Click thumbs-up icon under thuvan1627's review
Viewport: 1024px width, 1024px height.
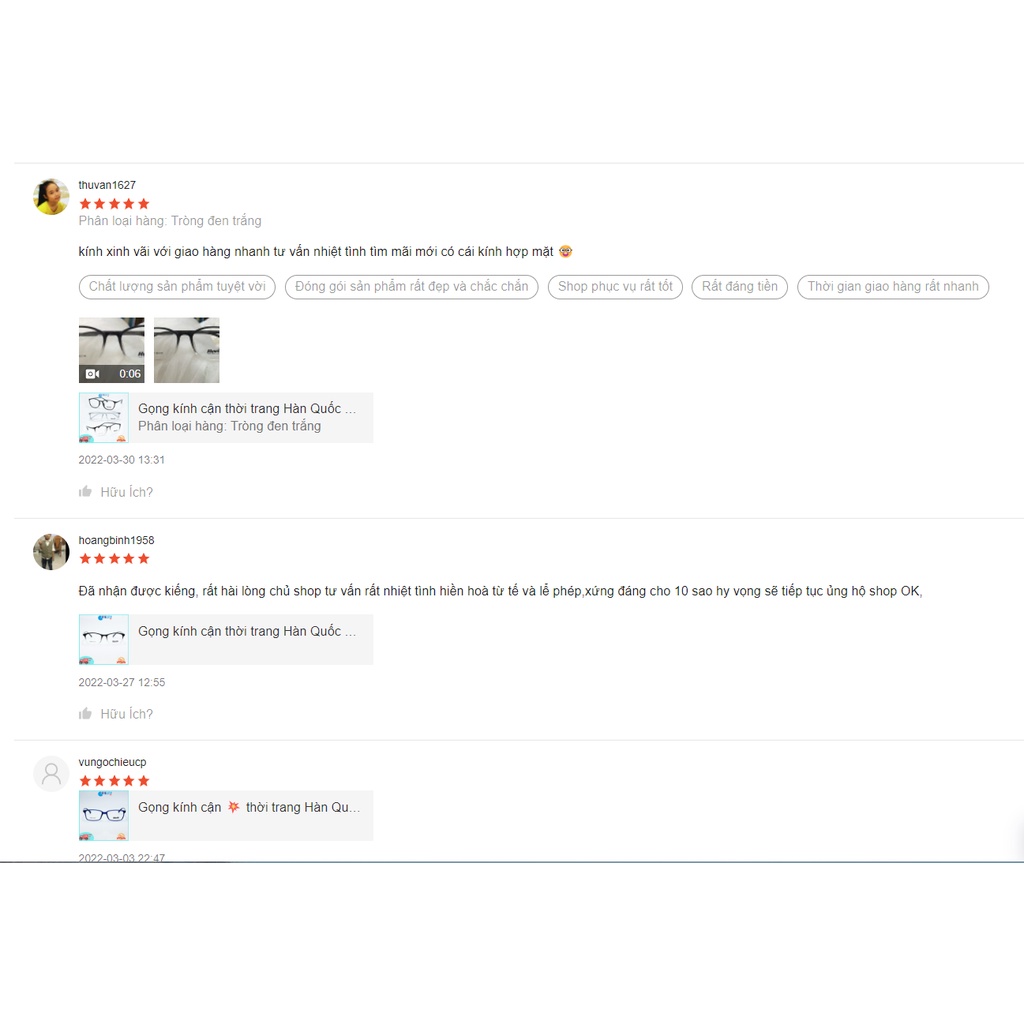pos(85,491)
